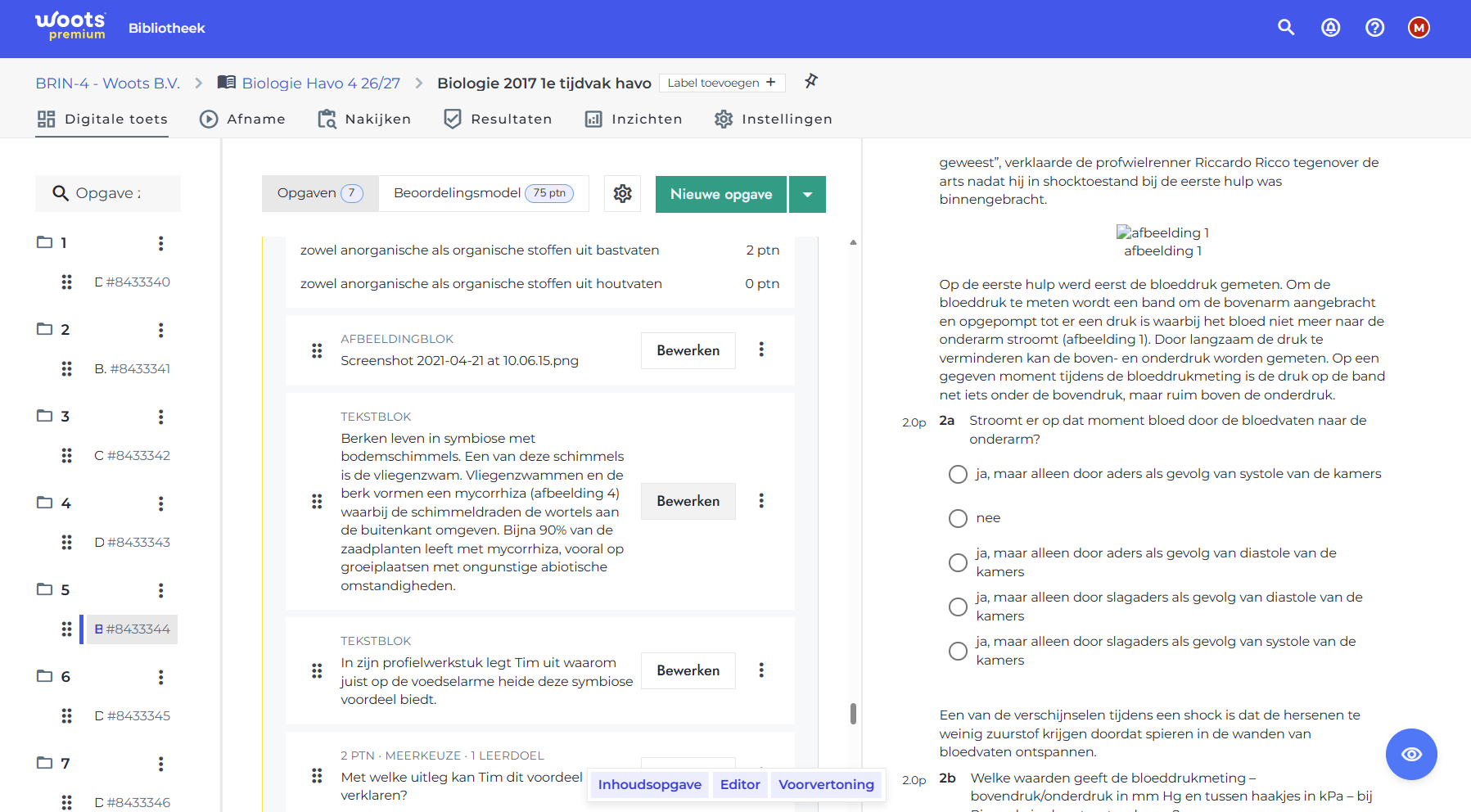This screenshot has height=812, width=1471.
Task: Grab drag handle of question #8433341
Action: (67, 369)
